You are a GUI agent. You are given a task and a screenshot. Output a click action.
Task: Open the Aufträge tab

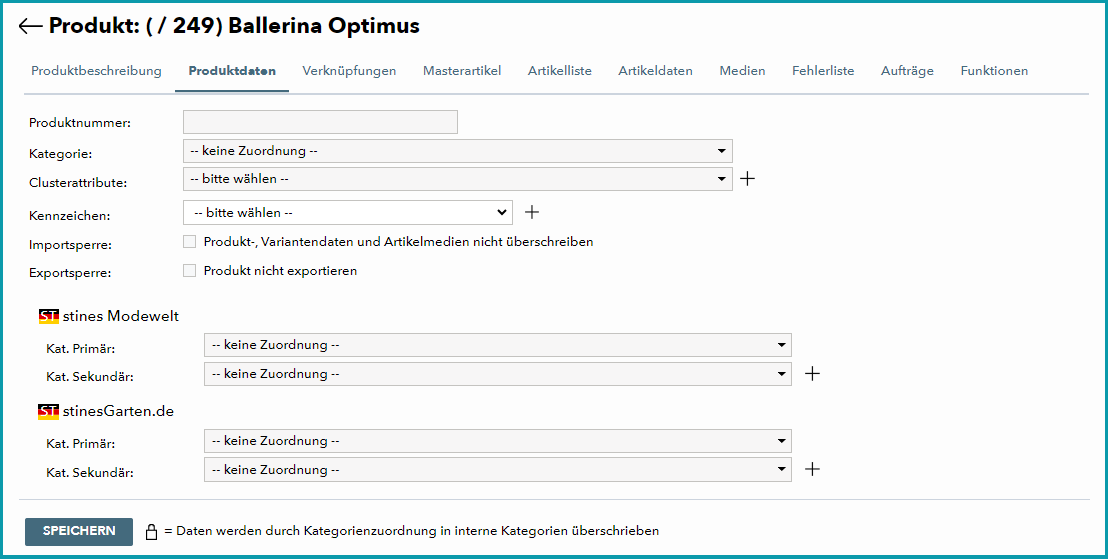tap(907, 71)
